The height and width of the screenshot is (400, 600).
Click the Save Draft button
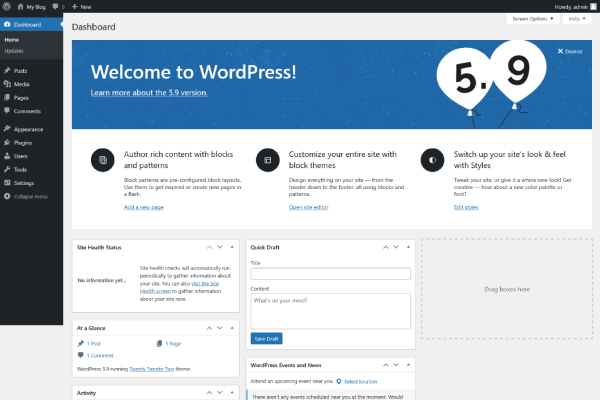266,339
